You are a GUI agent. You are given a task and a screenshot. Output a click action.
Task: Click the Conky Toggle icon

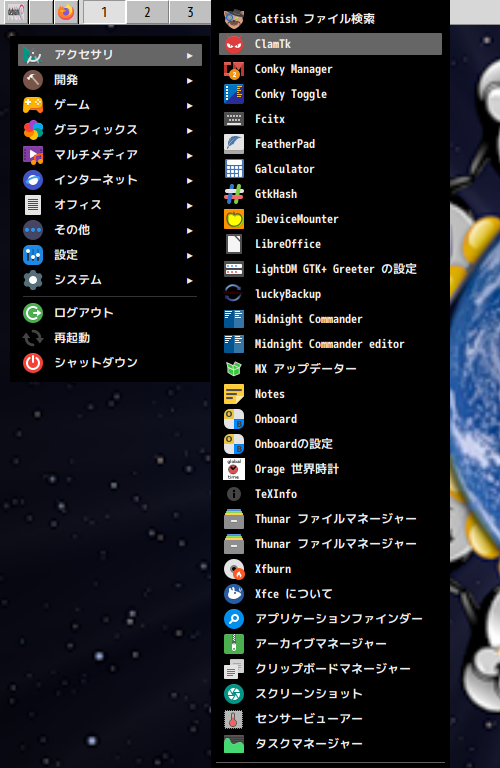[x=234, y=94]
